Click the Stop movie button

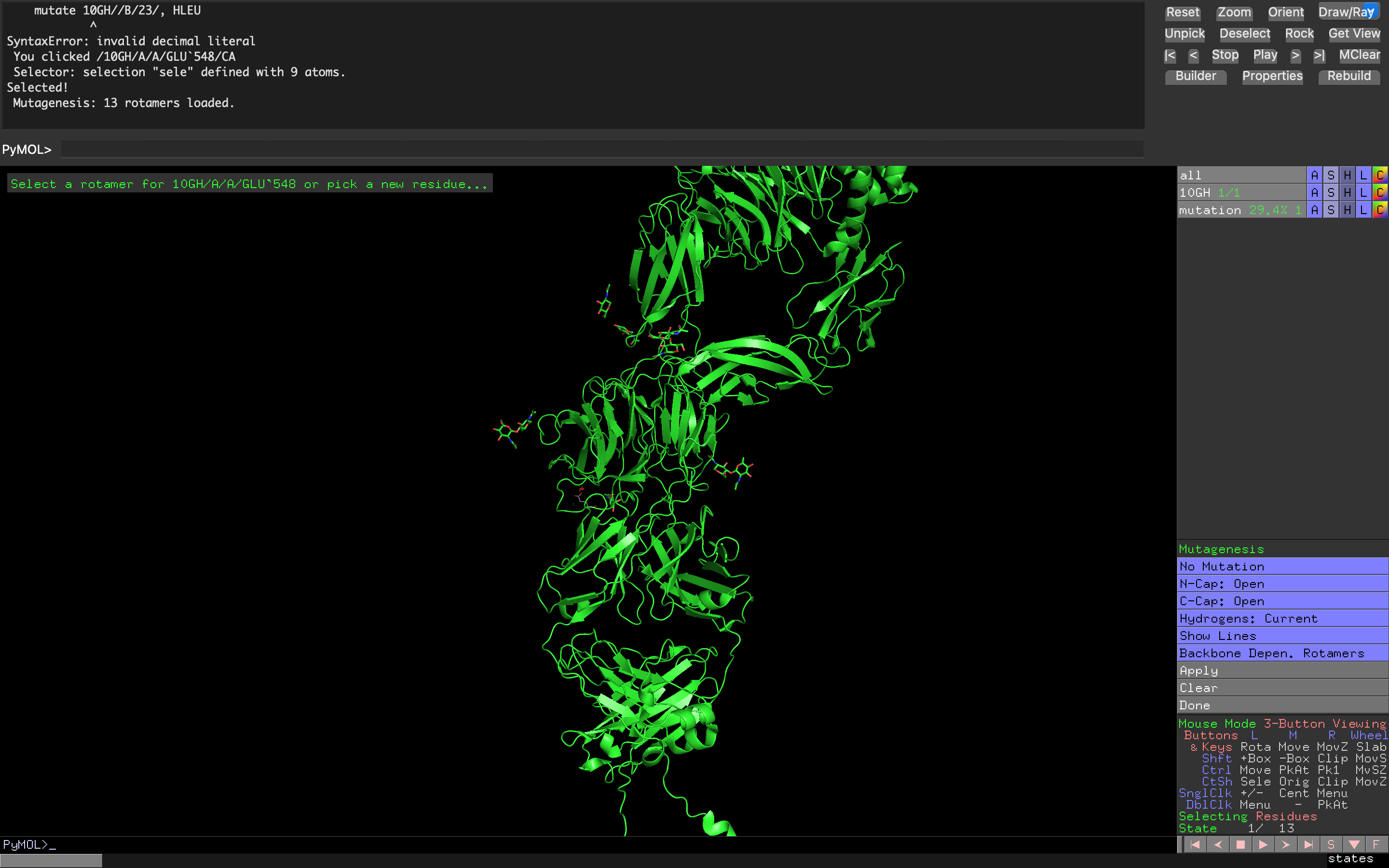point(1225,55)
